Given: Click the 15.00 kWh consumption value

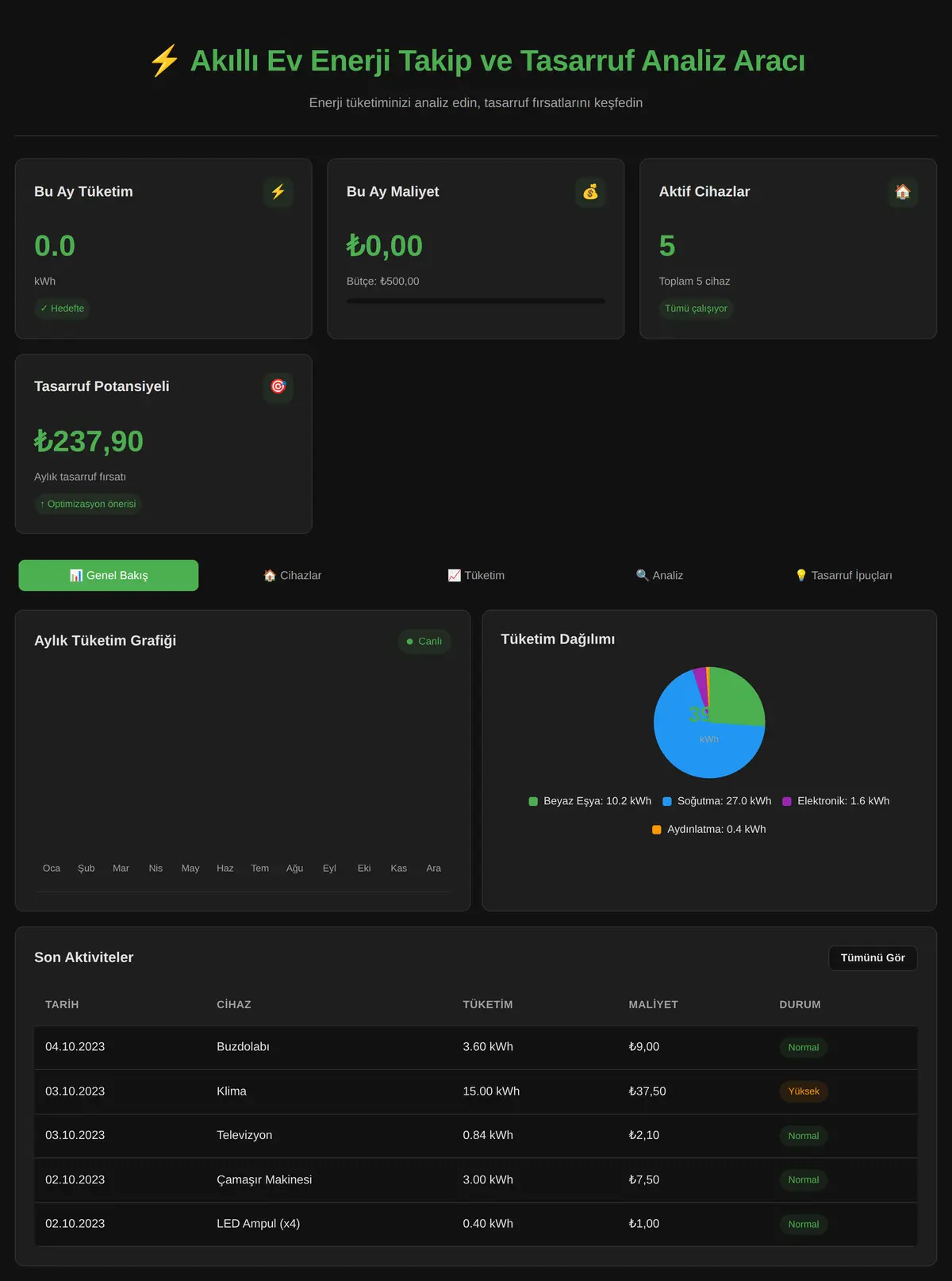Looking at the screenshot, I should [491, 1091].
